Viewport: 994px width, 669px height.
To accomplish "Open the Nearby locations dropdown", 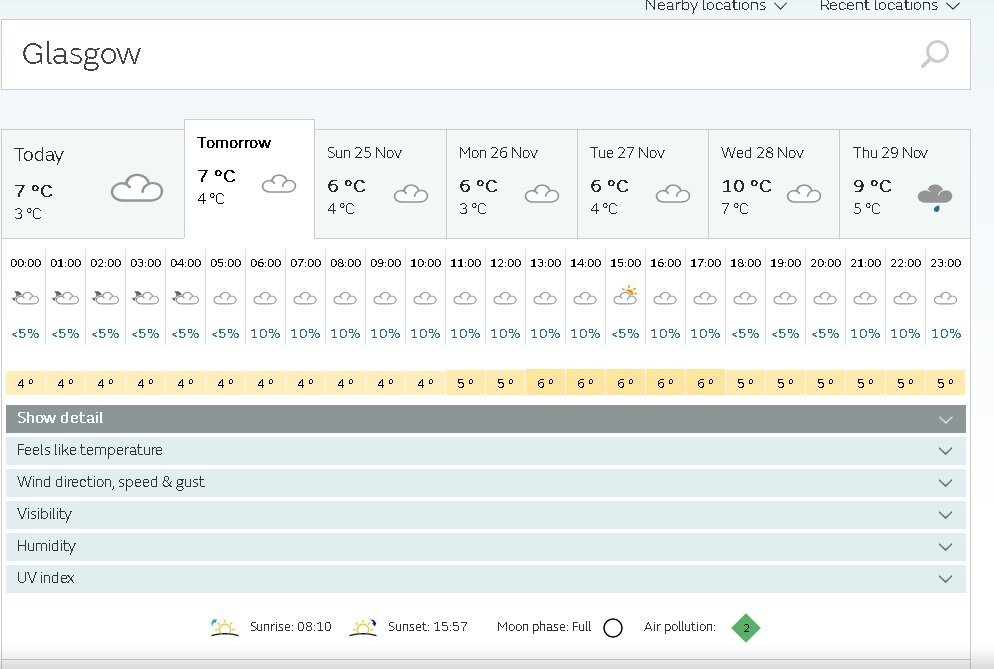I will (x=716, y=6).
